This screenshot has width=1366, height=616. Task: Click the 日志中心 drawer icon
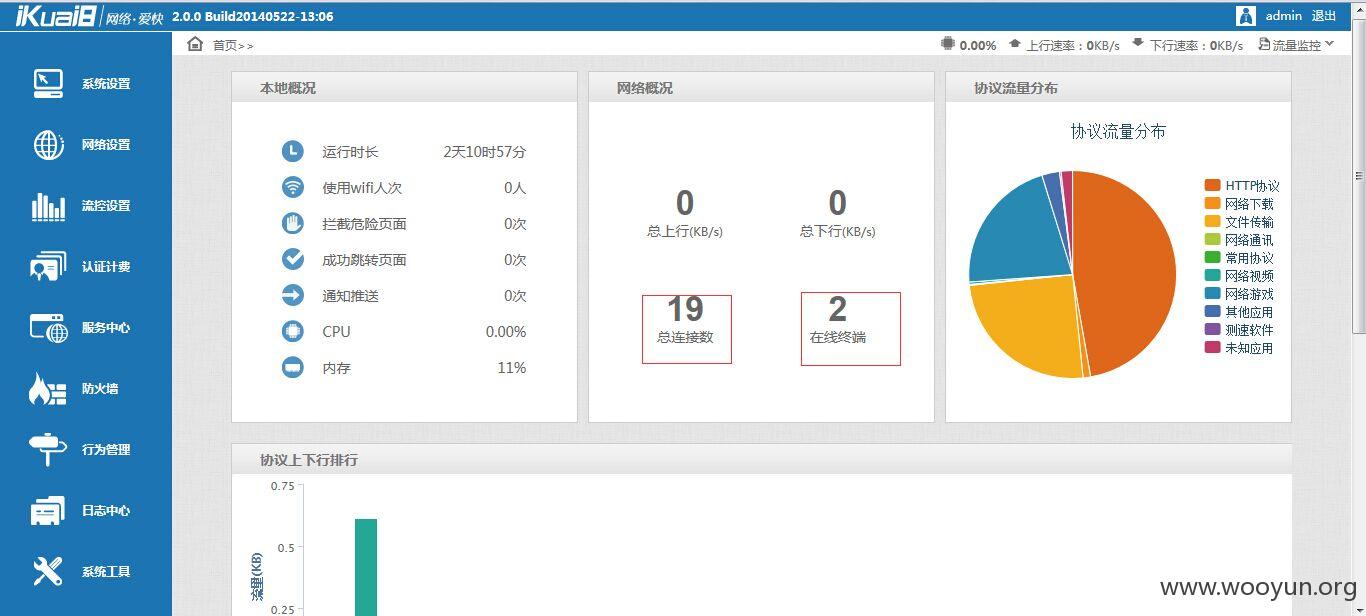(x=48, y=511)
